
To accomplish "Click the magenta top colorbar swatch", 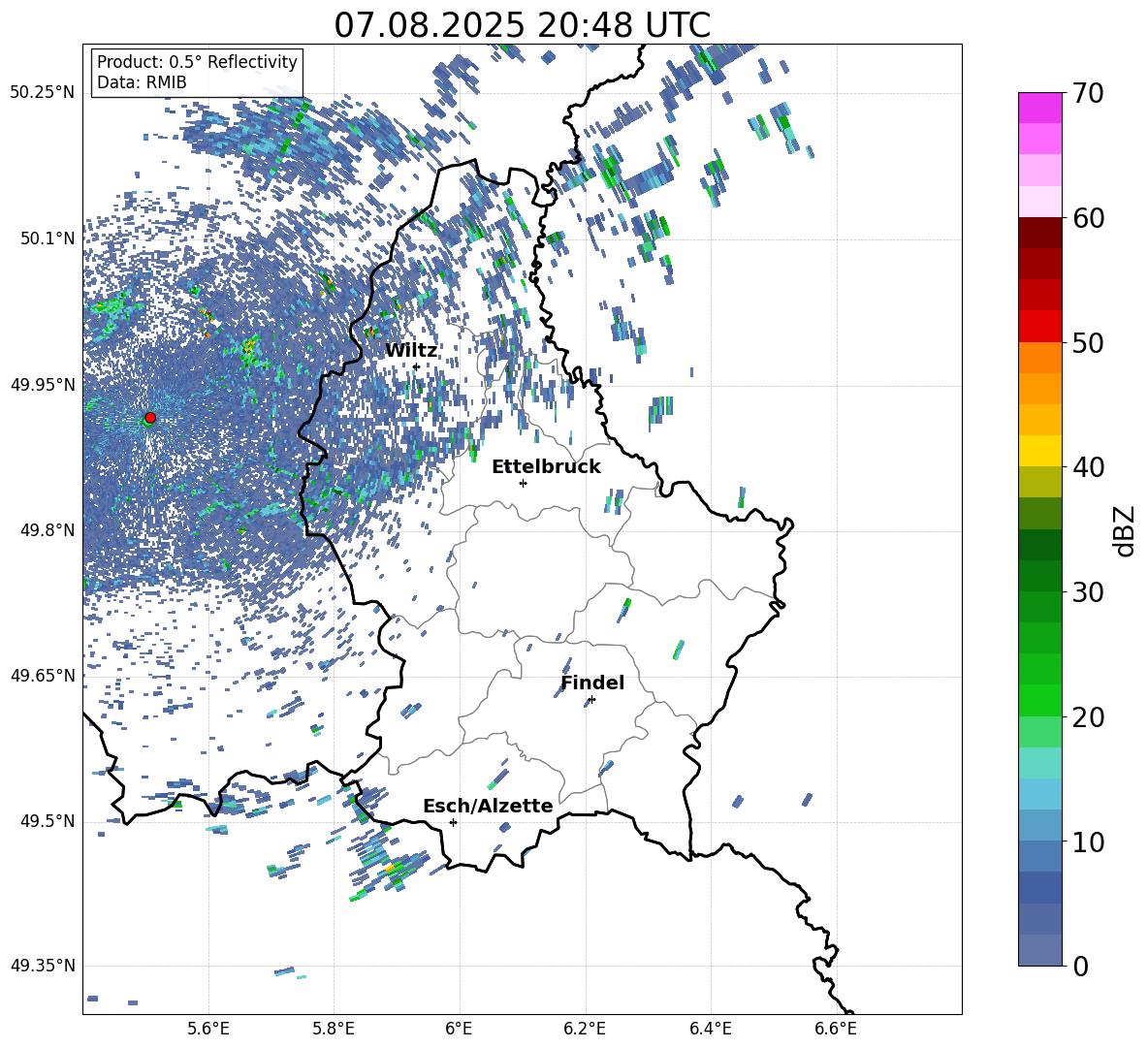I will [x=1040, y=108].
